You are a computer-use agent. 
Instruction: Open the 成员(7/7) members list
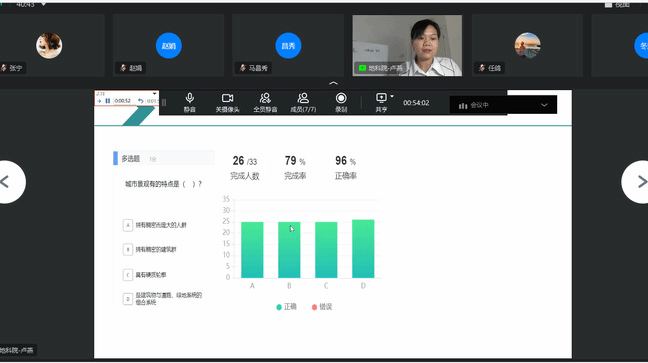point(303,102)
